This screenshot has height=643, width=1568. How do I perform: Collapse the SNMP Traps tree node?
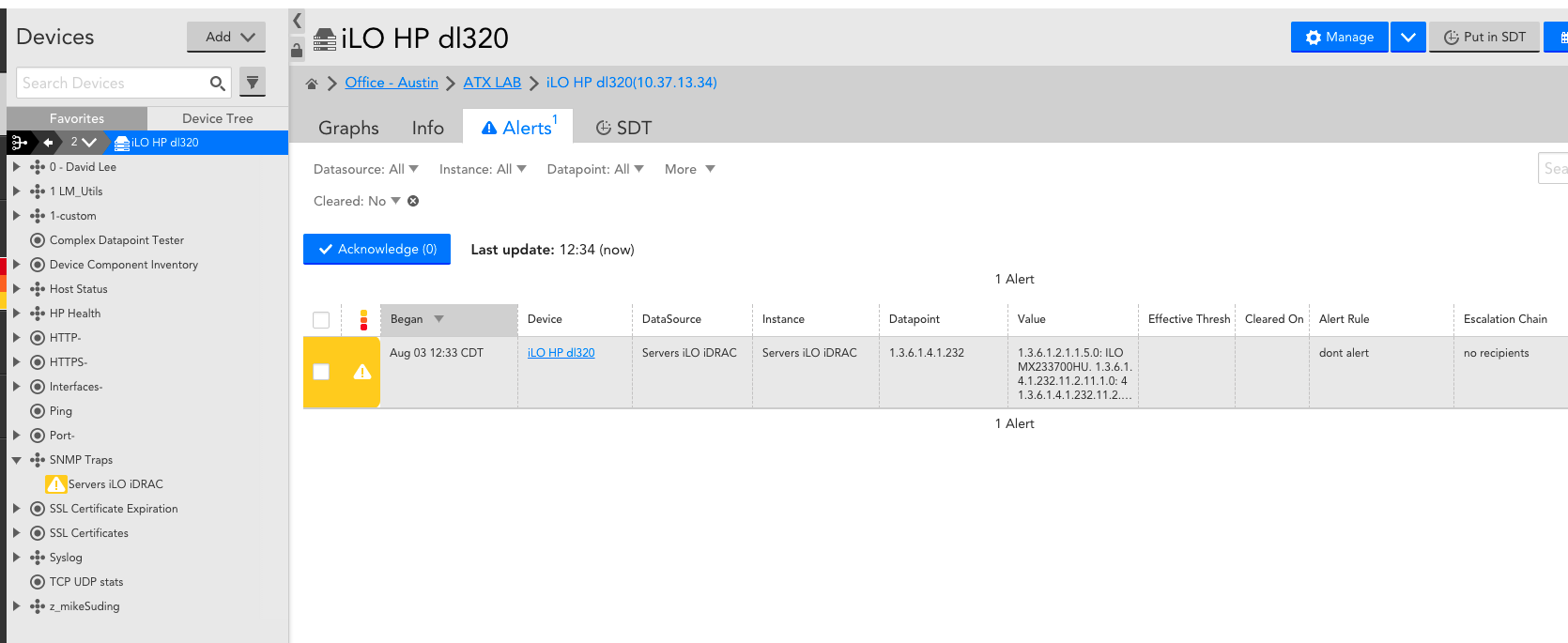[16, 460]
